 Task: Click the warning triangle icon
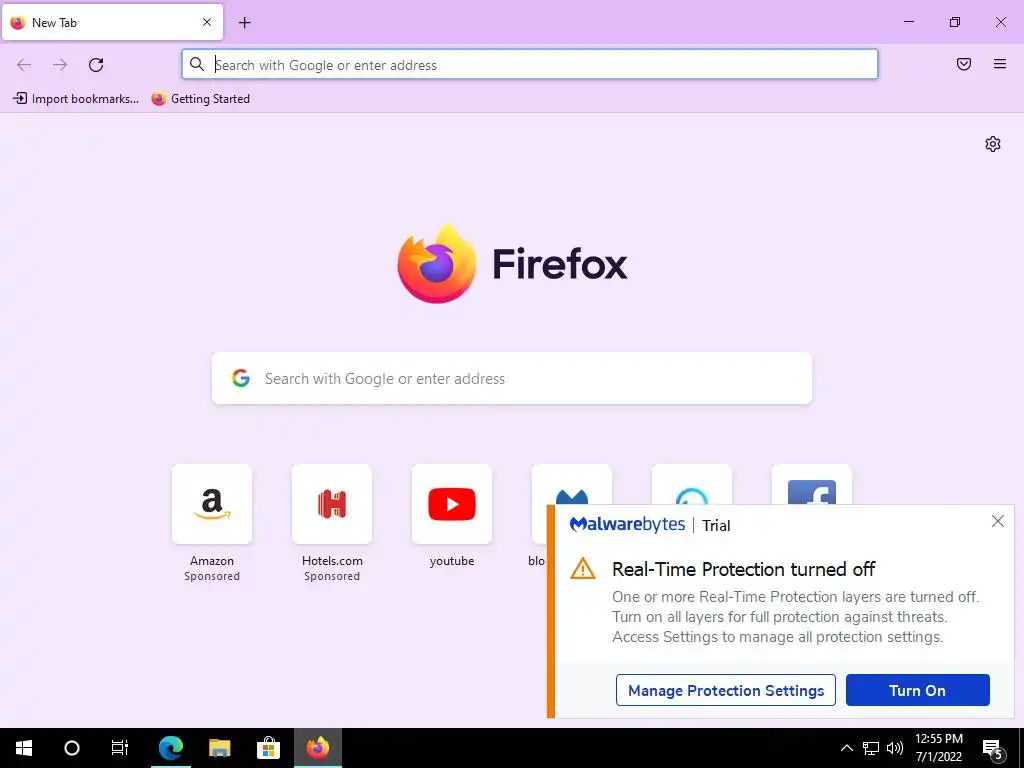(583, 569)
